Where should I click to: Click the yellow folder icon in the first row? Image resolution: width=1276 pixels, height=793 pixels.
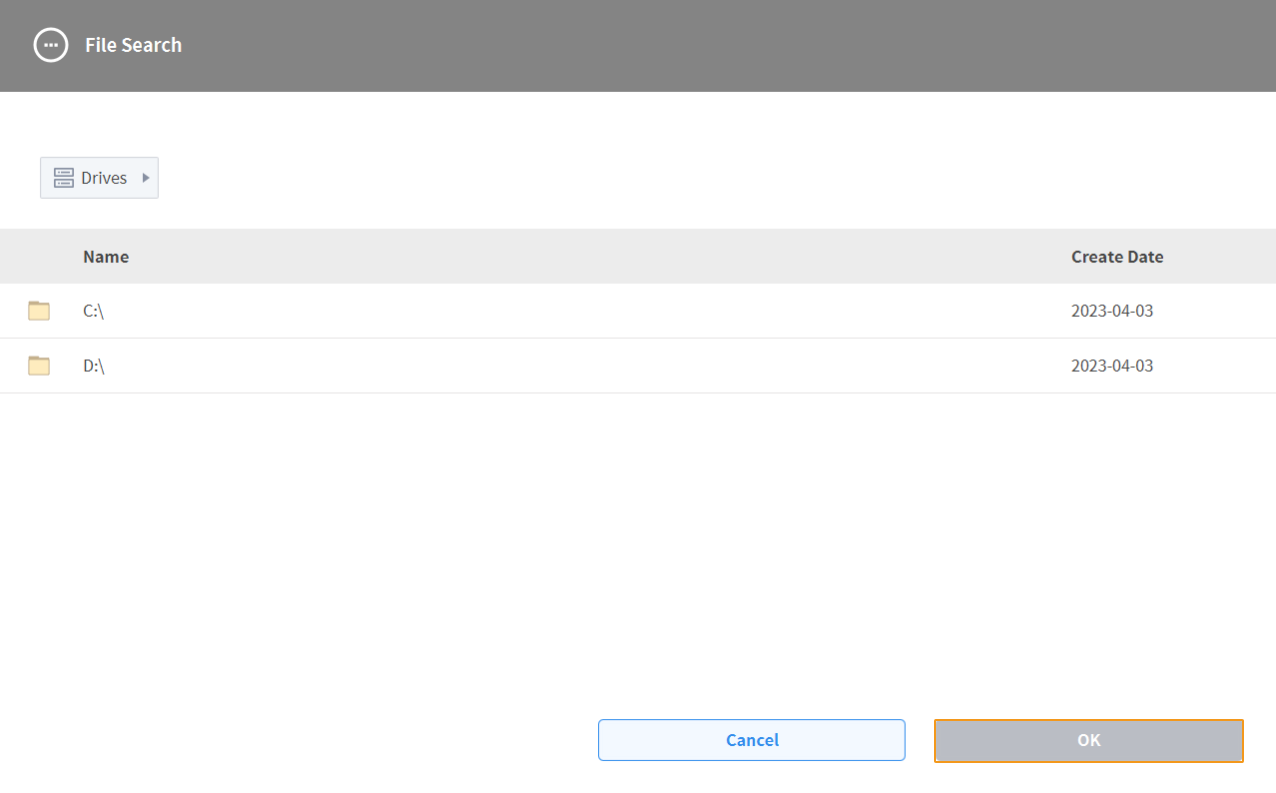click(x=38, y=310)
